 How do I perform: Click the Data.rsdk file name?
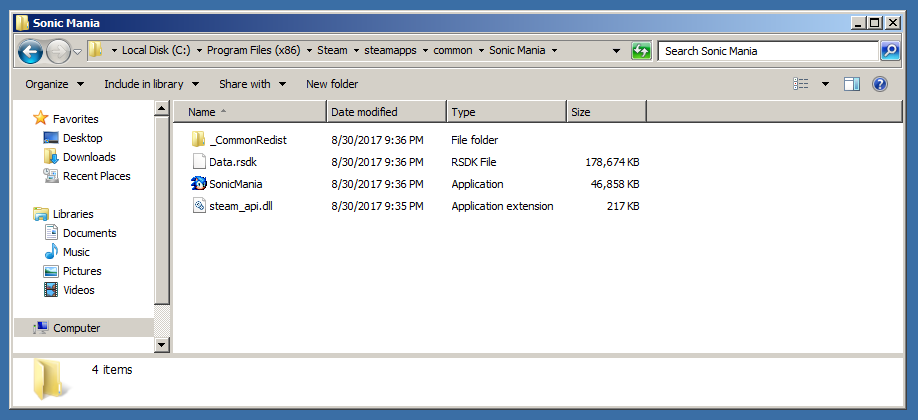[232, 162]
